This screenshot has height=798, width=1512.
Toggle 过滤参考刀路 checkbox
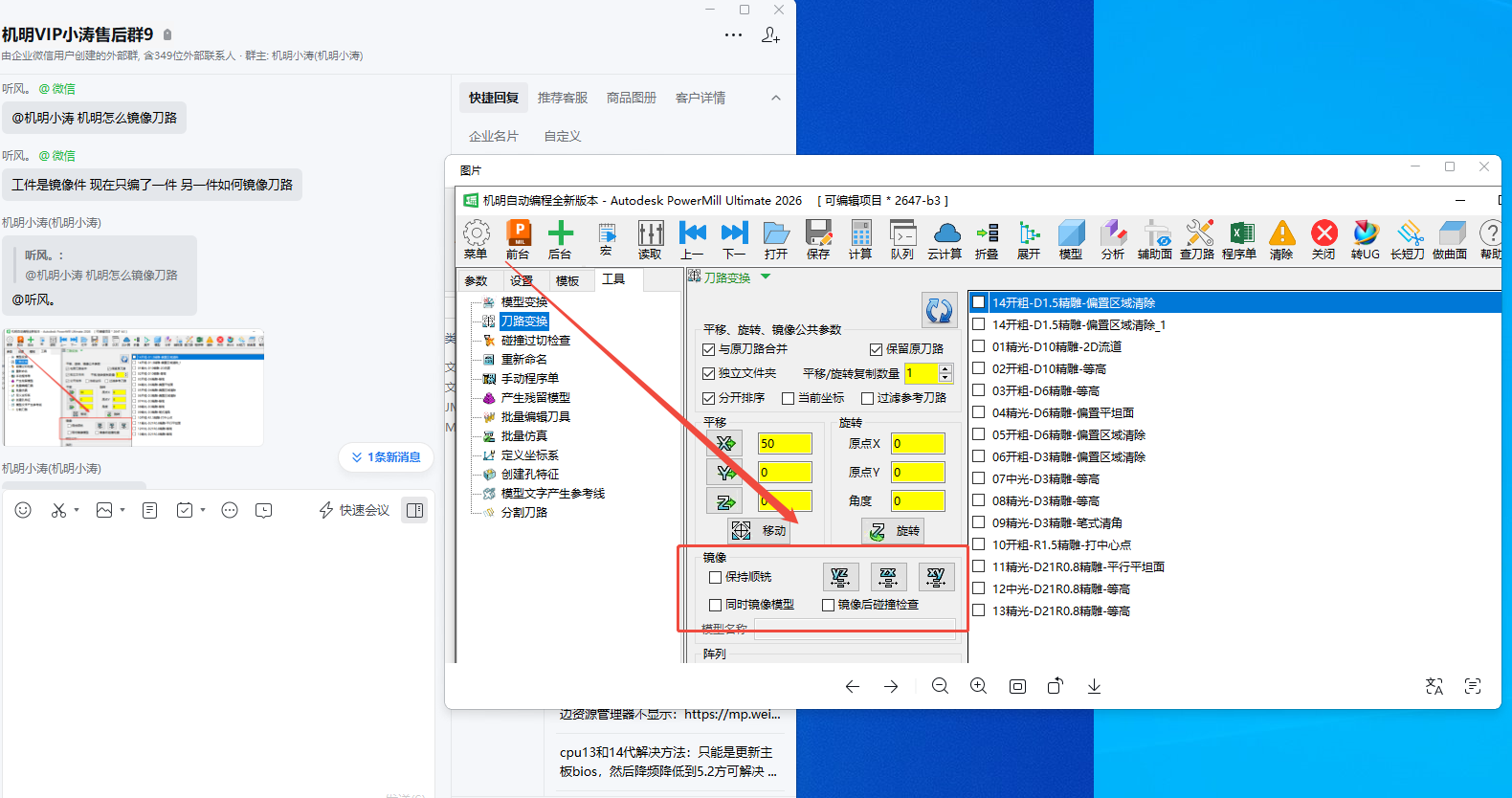(868, 398)
